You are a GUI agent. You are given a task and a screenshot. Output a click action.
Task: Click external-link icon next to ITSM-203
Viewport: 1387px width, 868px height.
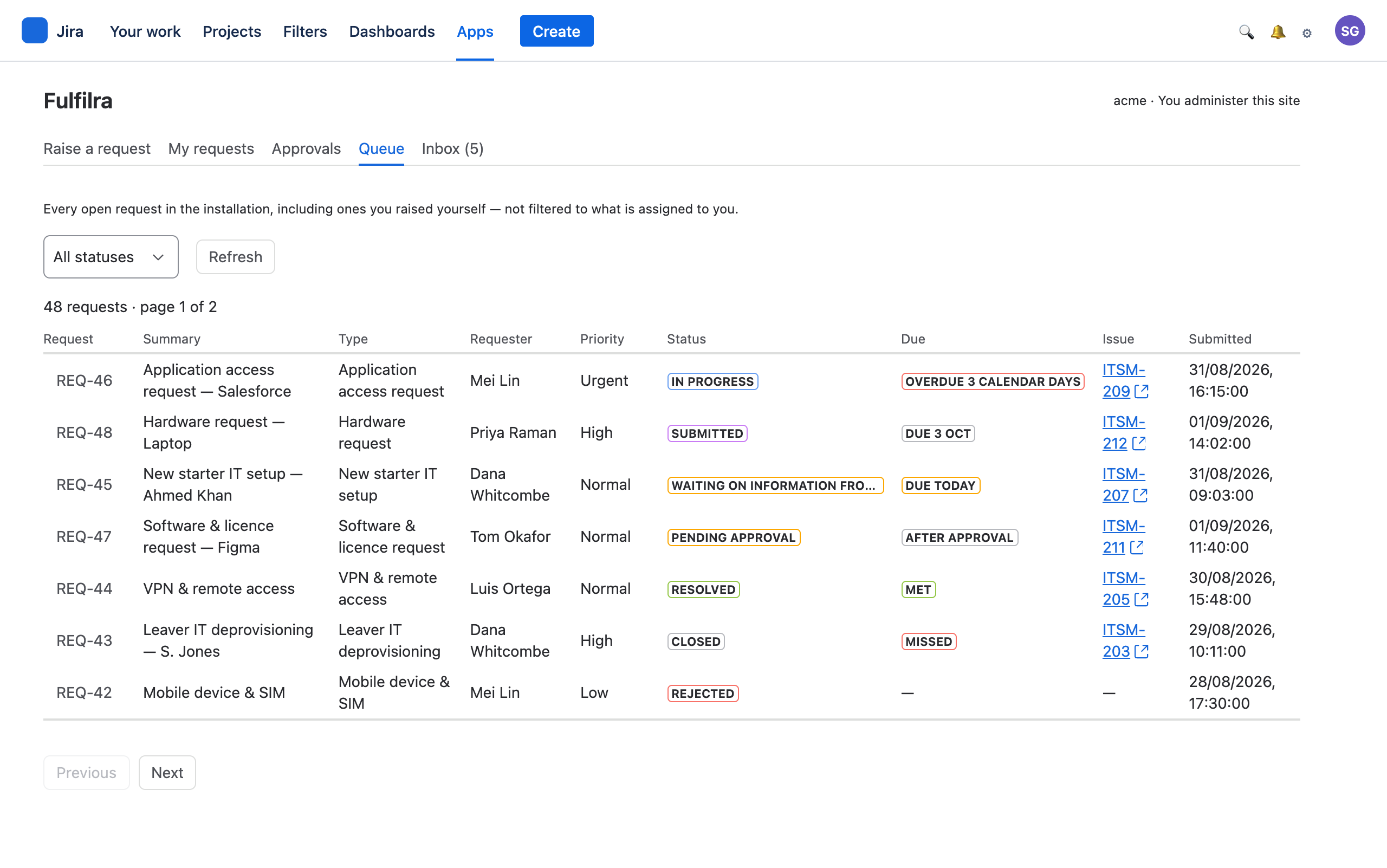(x=1141, y=652)
